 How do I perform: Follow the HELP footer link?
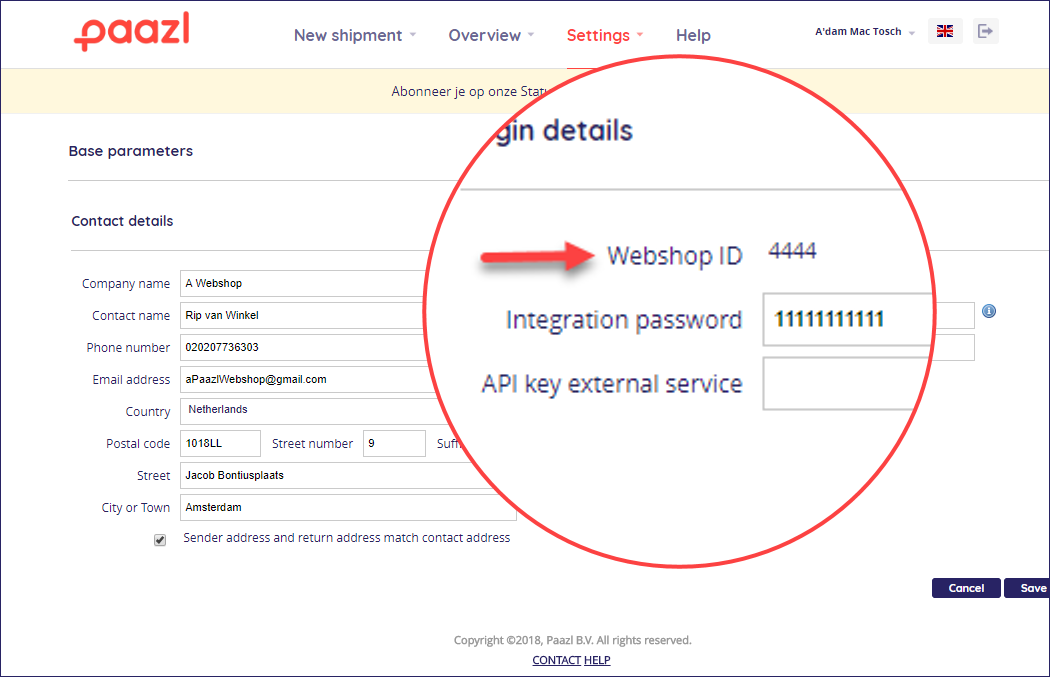pos(597,660)
